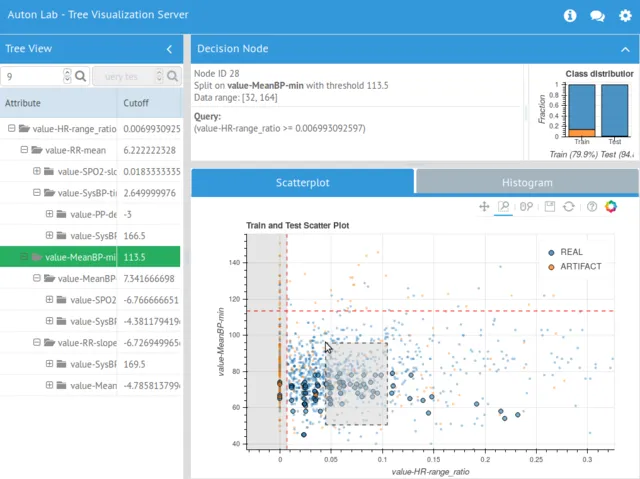Select the Box Zoom tool
The width and height of the screenshot is (640, 479).
(x=504, y=206)
